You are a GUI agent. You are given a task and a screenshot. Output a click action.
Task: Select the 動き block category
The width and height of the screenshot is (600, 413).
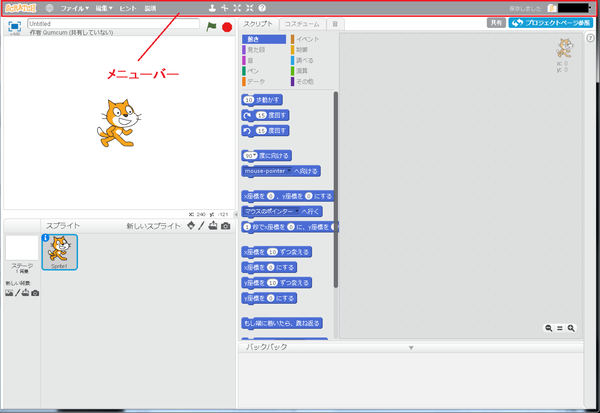pyautogui.click(x=264, y=39)
